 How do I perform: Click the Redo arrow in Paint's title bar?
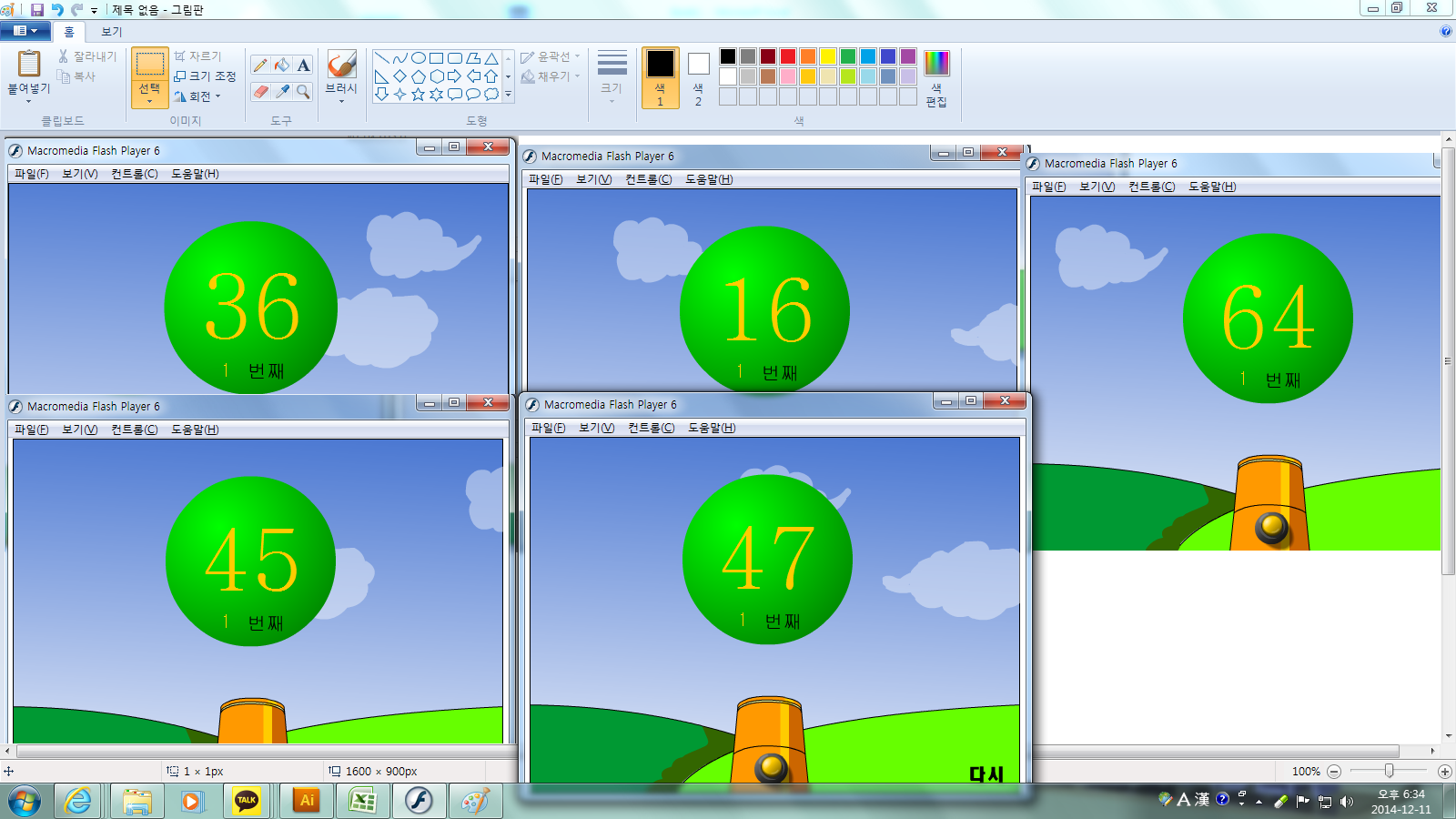pos(77,9)
